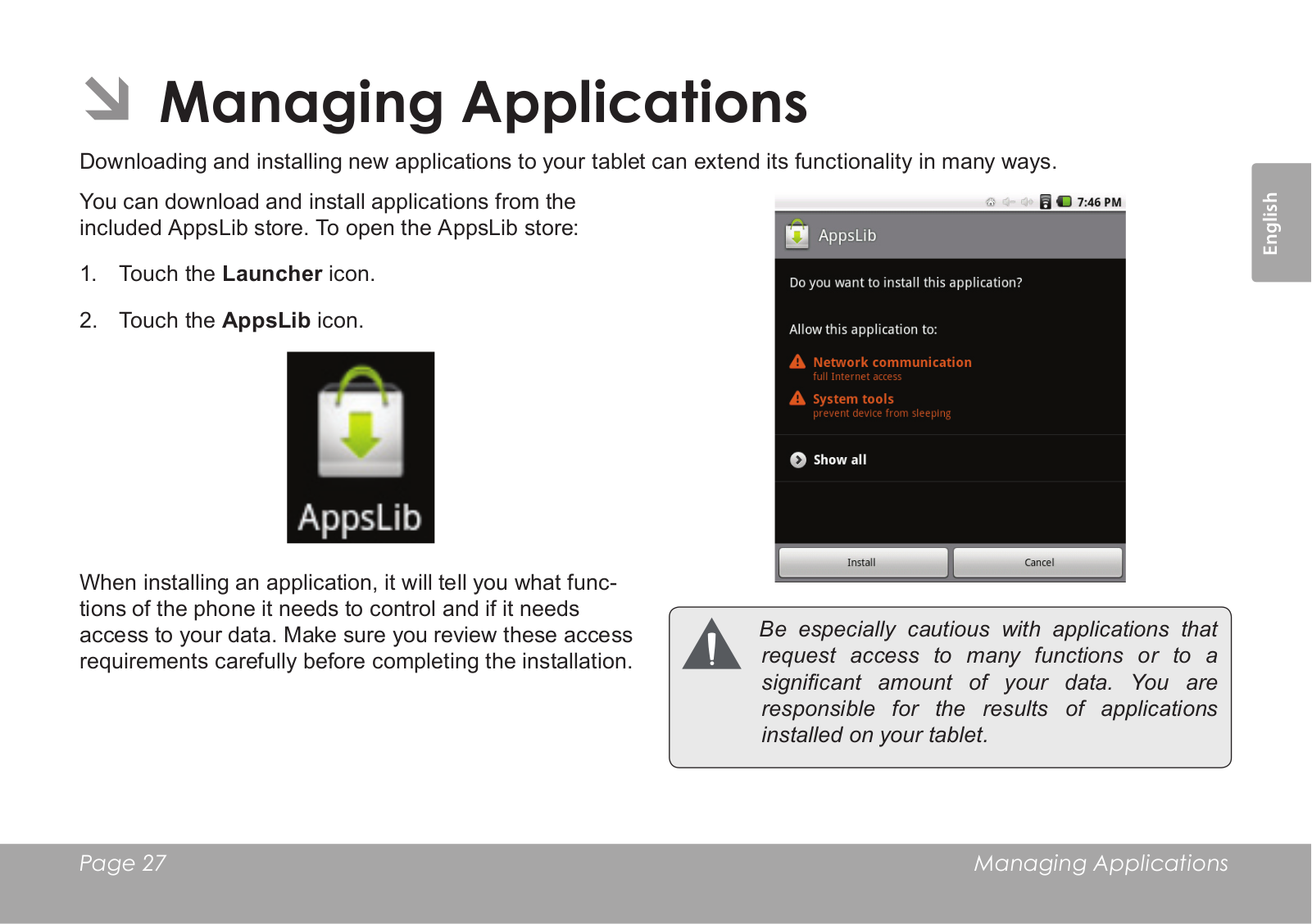Select the Network communication permission text
The image size is (1312, 924).
[892, 362]
